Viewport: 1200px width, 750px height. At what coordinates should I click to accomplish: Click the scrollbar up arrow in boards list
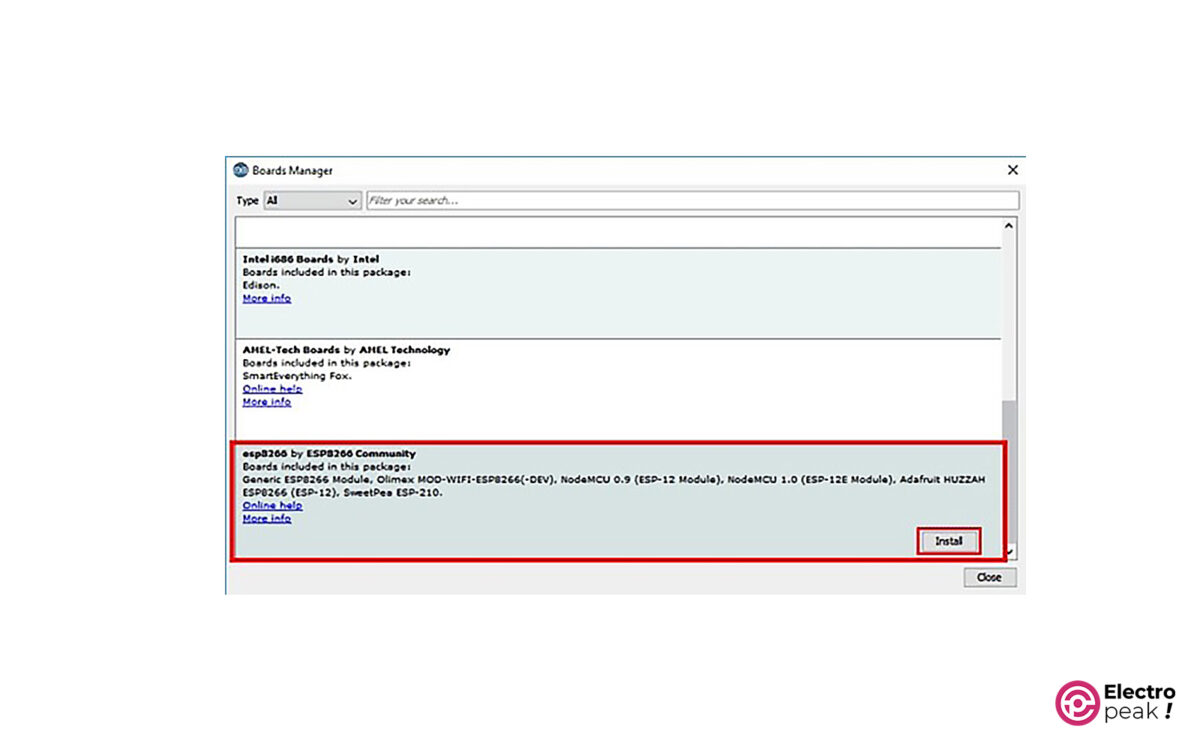click(x=1008, y=226)
